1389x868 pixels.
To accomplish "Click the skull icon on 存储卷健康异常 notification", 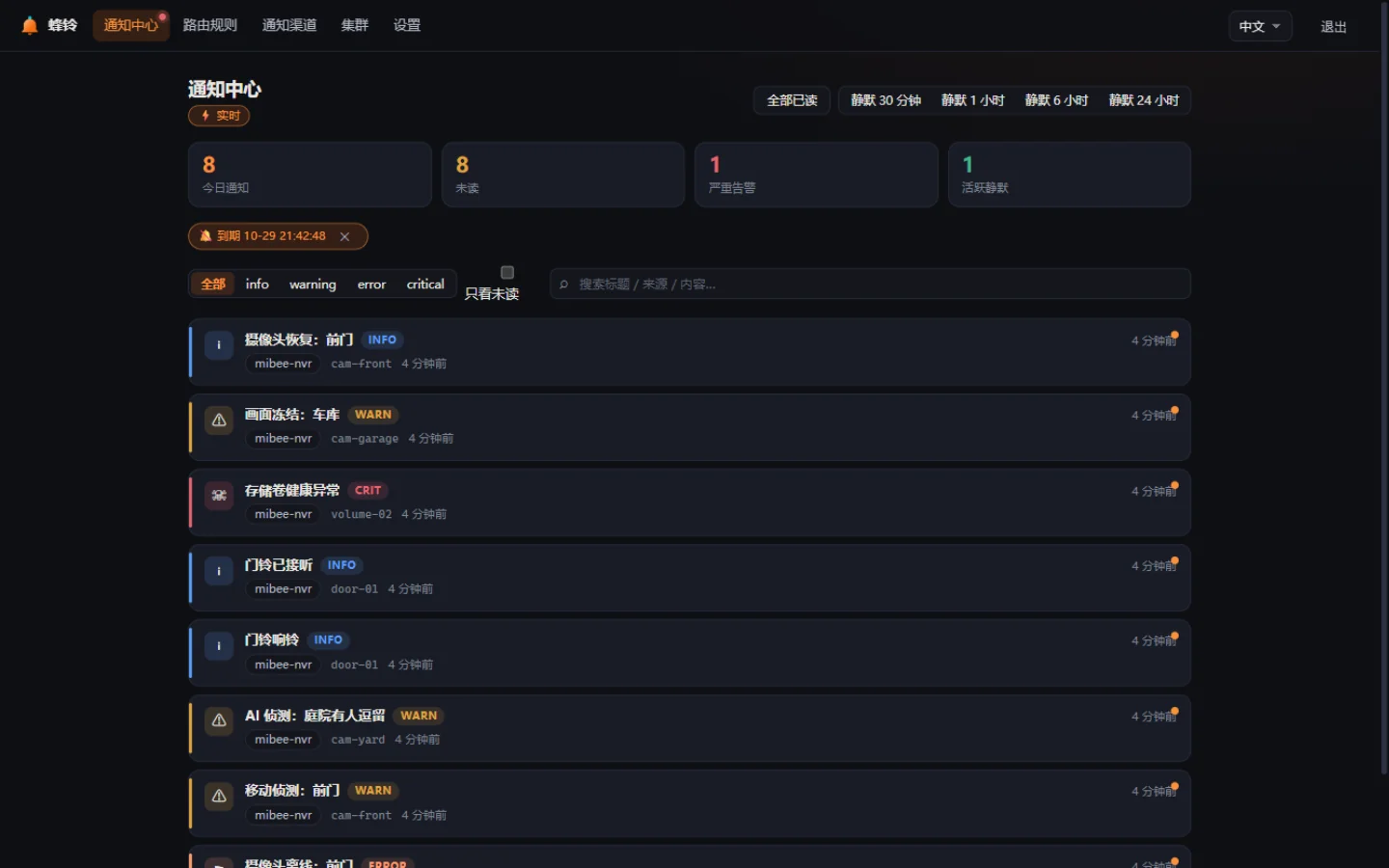I will pos(219,496).
